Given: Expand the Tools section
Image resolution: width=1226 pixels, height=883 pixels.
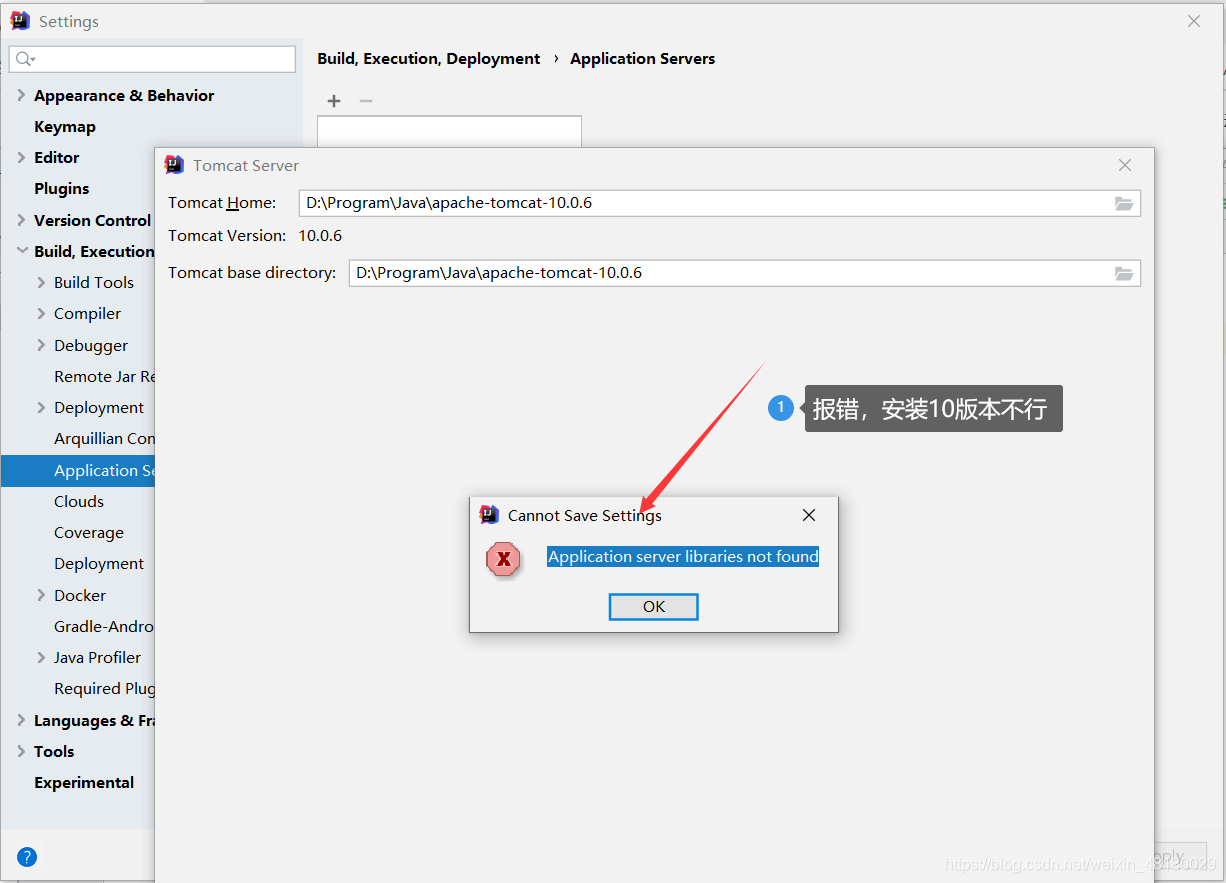Looking at the screenshot, I should coord(21,751).
